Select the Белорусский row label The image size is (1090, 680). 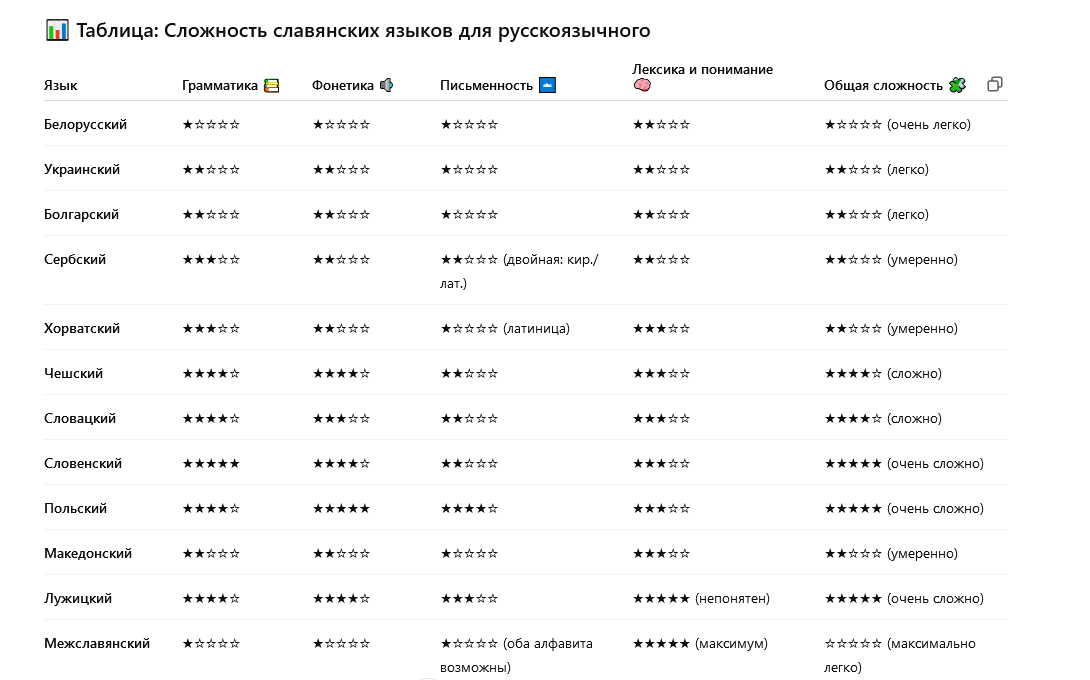click(x=86, y=125)
